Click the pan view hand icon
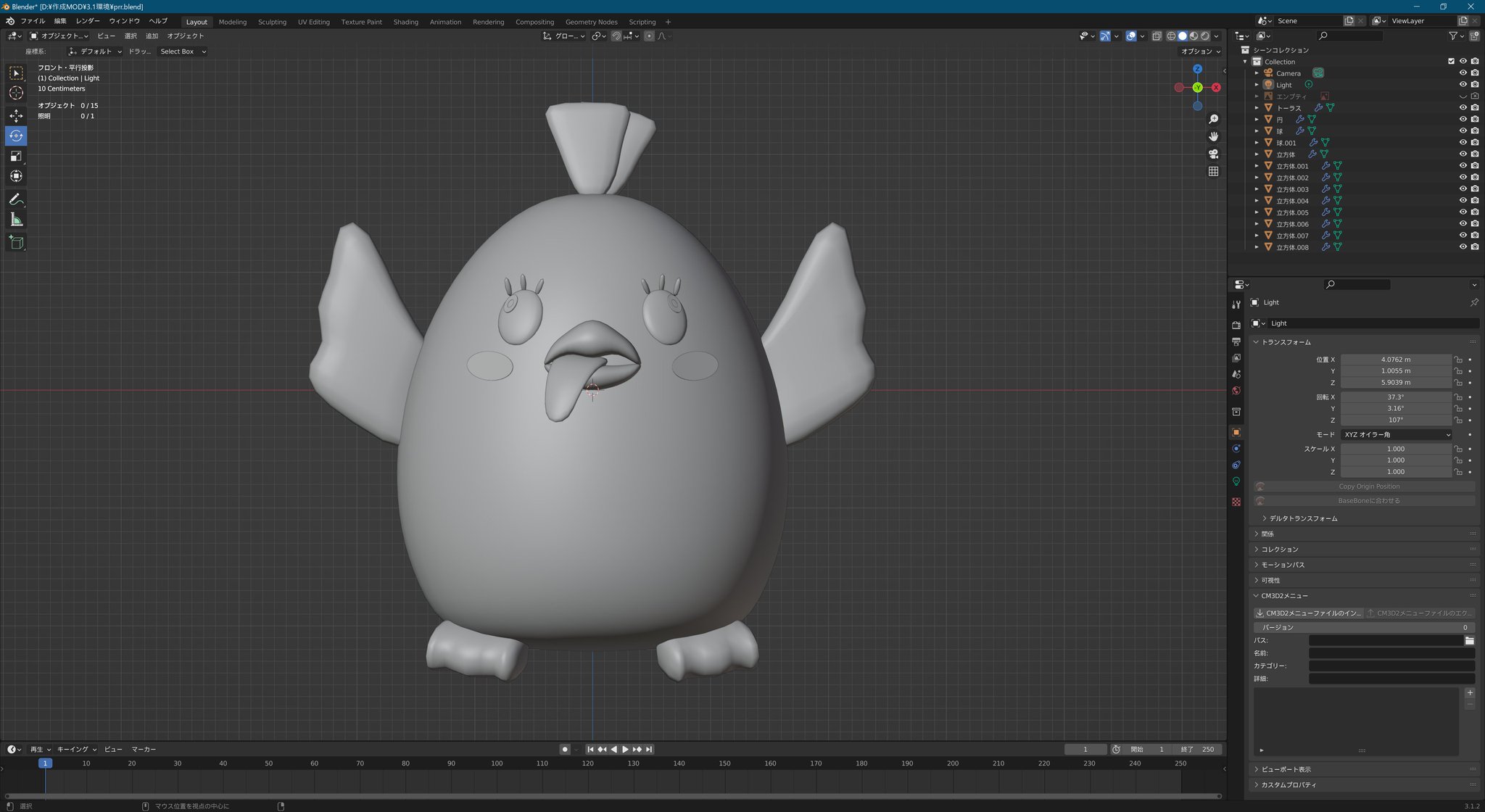 [x=1213, y=136]
